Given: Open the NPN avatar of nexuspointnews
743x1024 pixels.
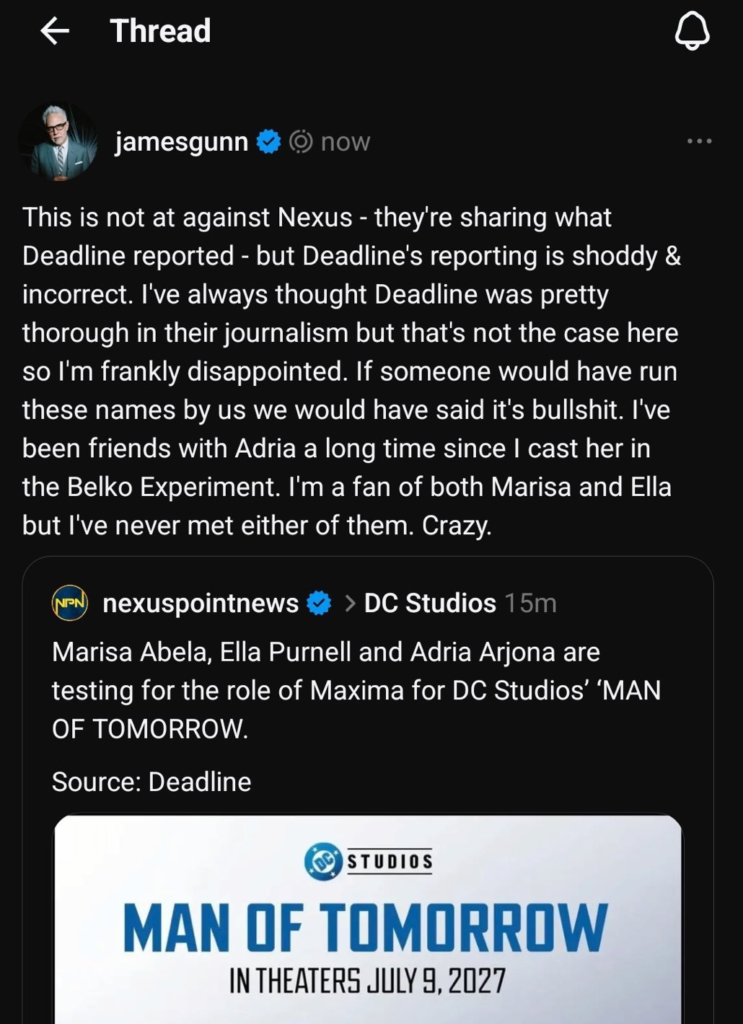Looking at the screenshot, I should [71, 603].
